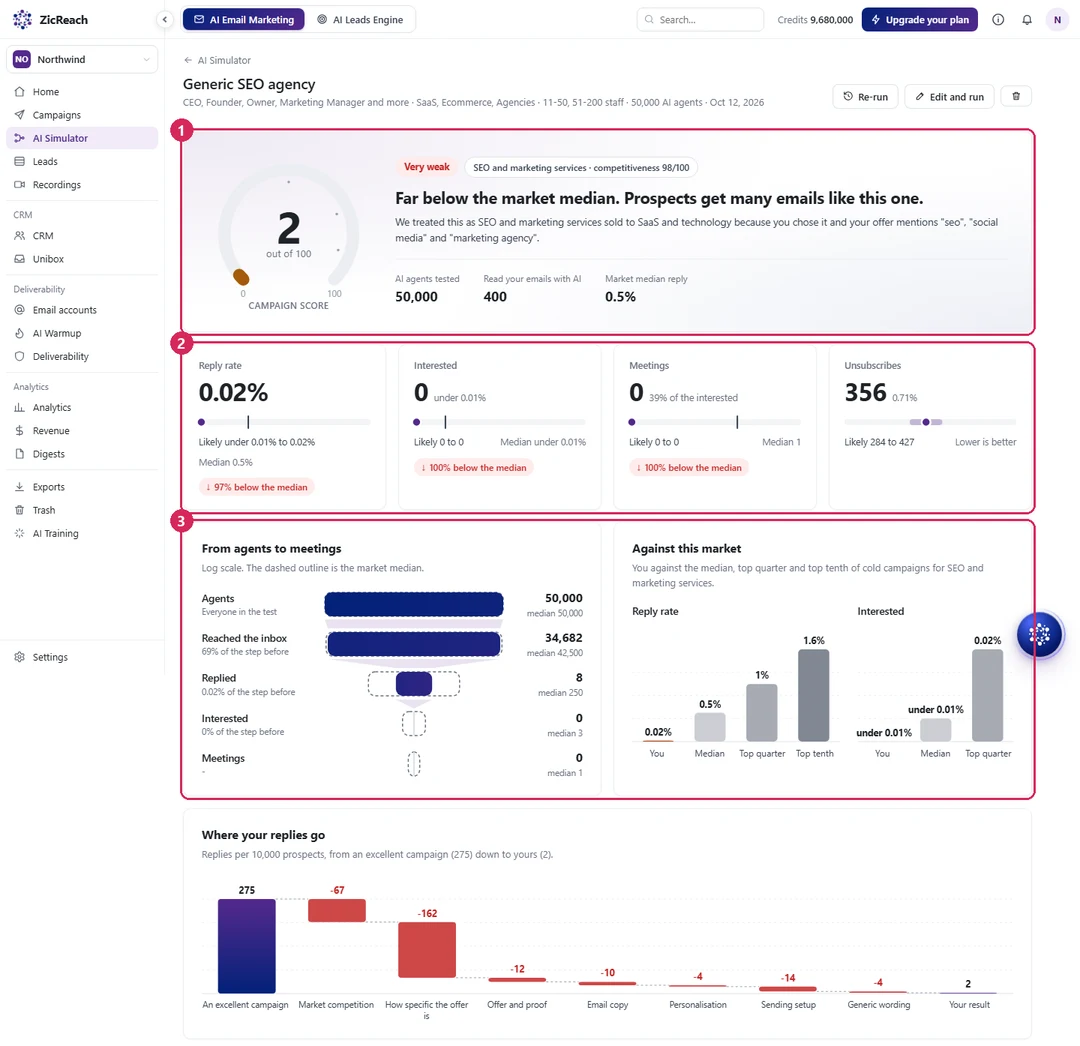Click the Unsubscribes range bar
Image resolution: width=1080 pixels, height=1046 pixels.
click(930, 421)
